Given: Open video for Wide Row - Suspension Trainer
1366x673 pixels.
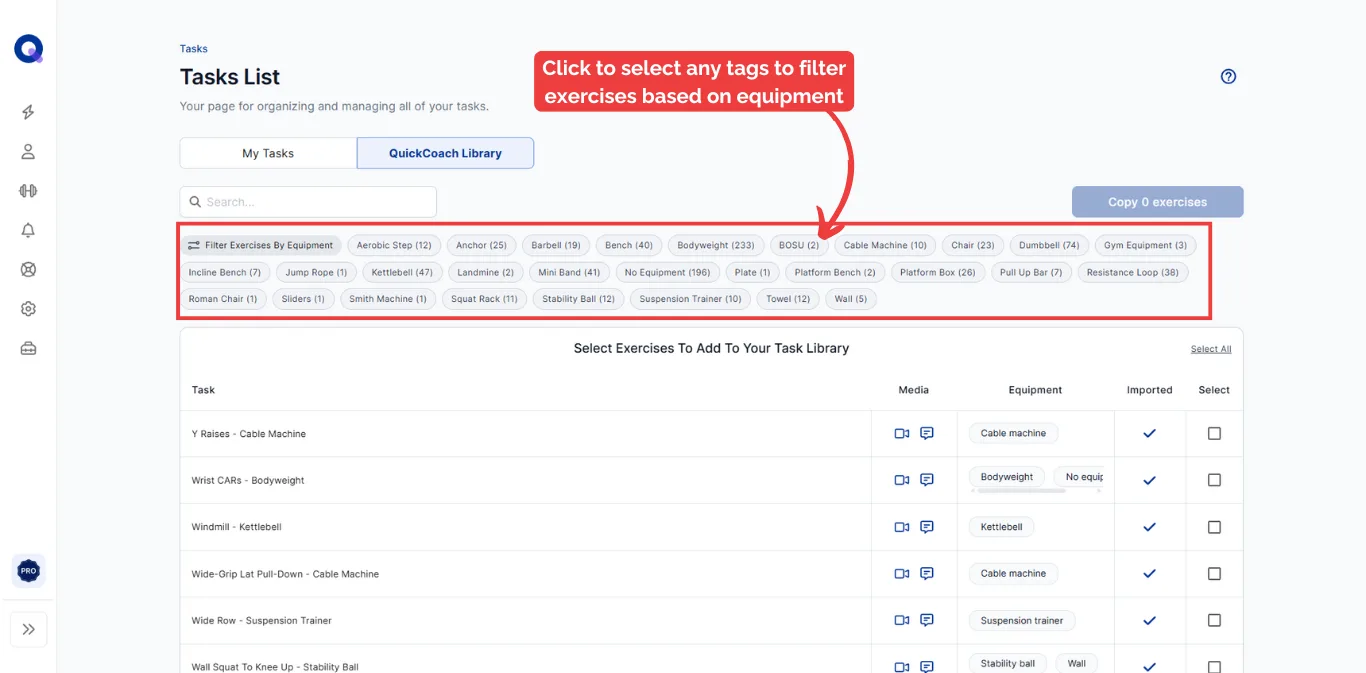Looking at the screenshot, I should click(x=902, y=620).
